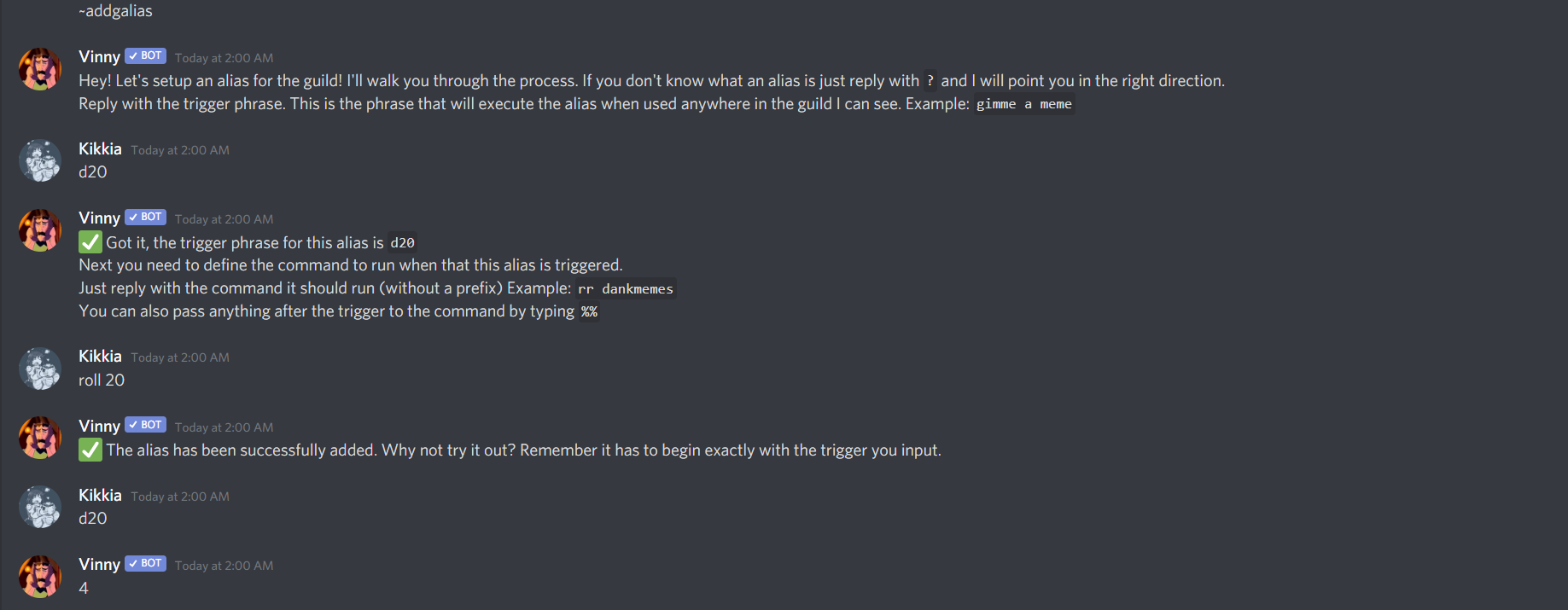Click the checkmark emoji before "The alias has been"
The width and height of the screenshot is (1568, 610).
90,450
